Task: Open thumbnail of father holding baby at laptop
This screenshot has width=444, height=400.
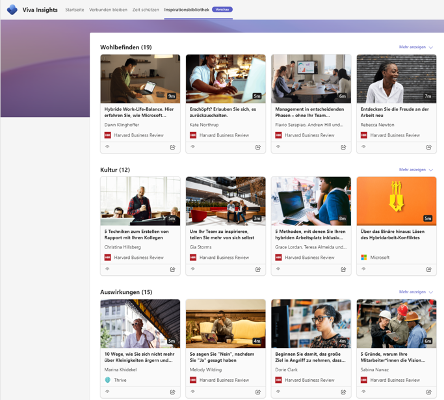Action: pos(226,79)
